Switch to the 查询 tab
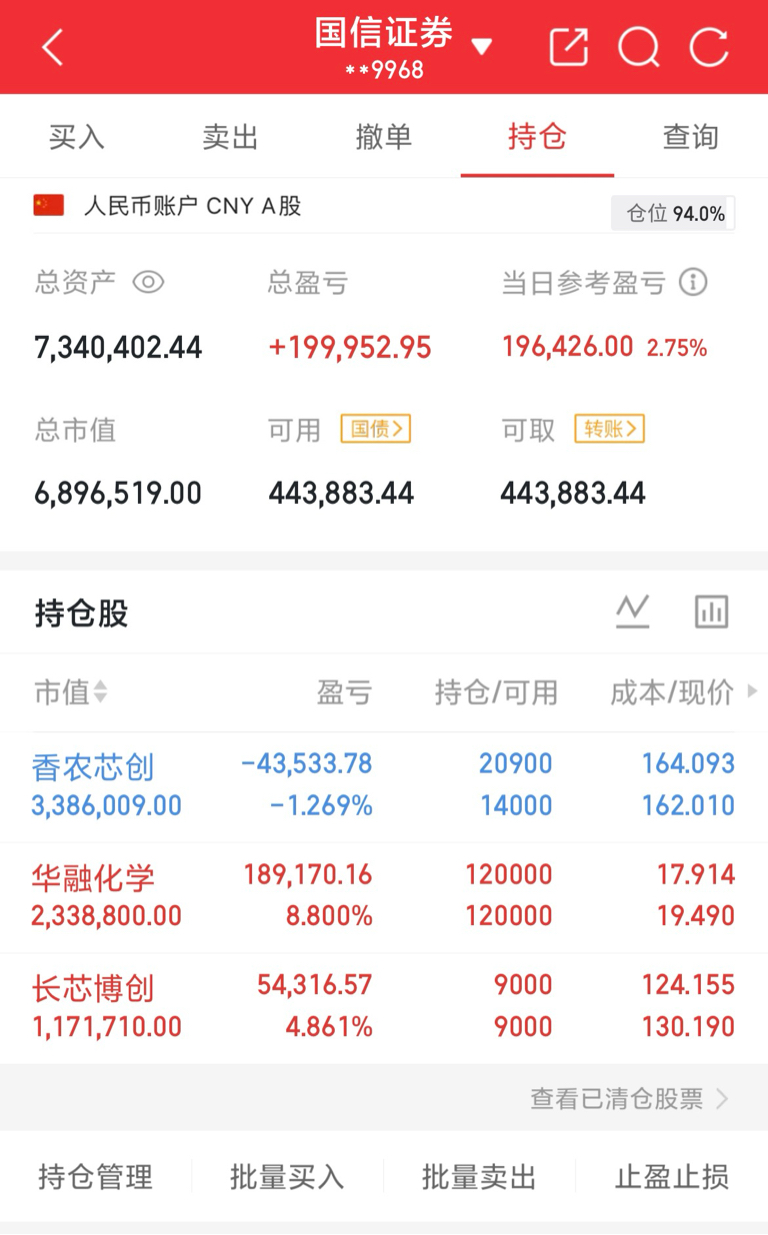The width and height of the screenshot is (768, 1235). click(691, 137)
